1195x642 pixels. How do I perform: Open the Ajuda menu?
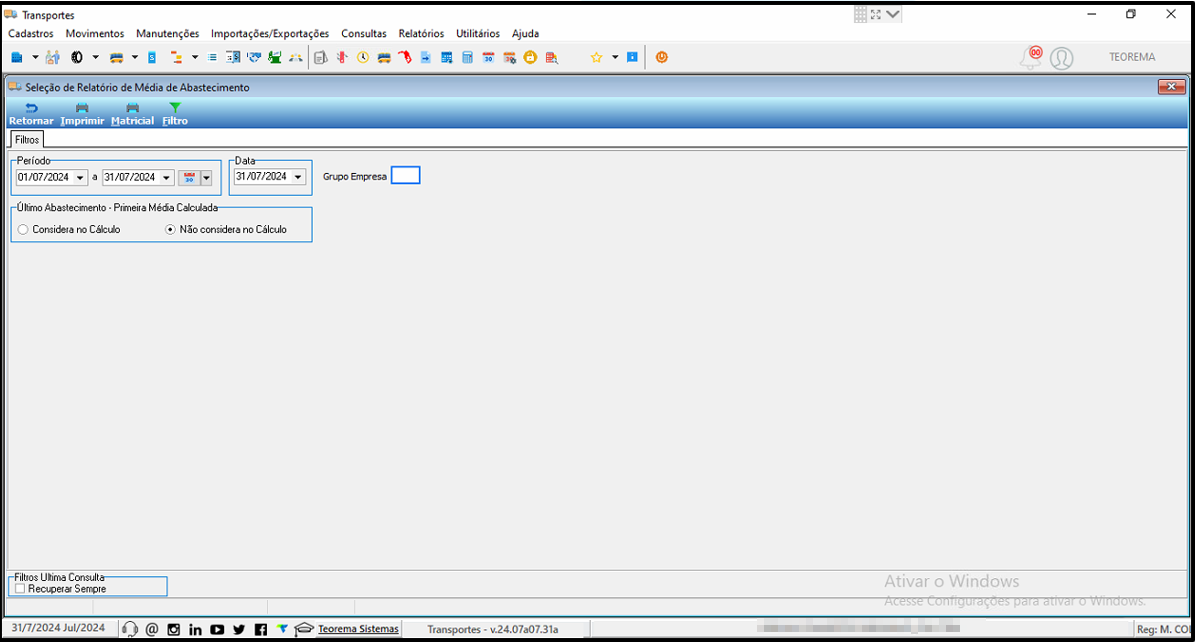click(525, 34)
